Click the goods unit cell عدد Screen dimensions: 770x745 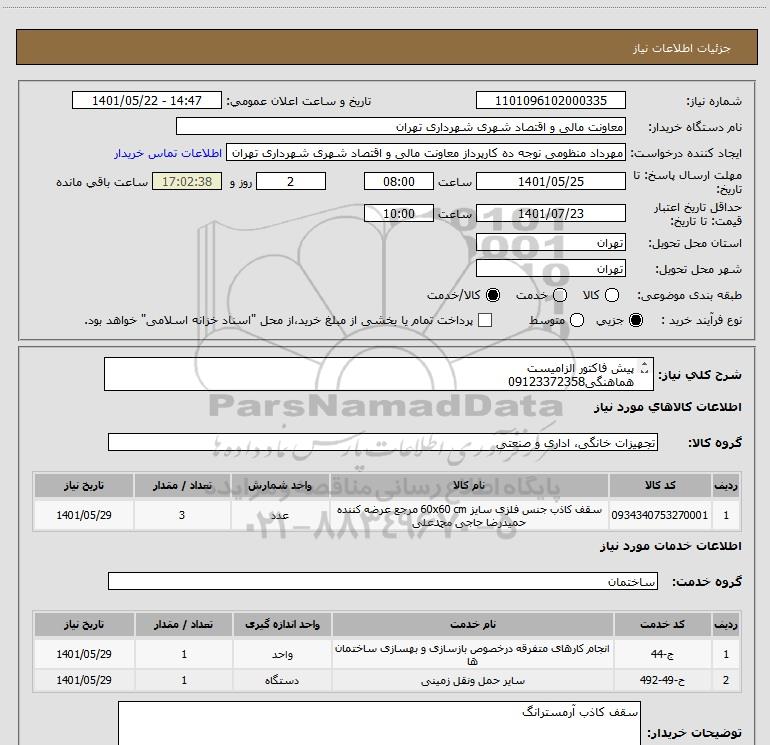click(279, 515)
